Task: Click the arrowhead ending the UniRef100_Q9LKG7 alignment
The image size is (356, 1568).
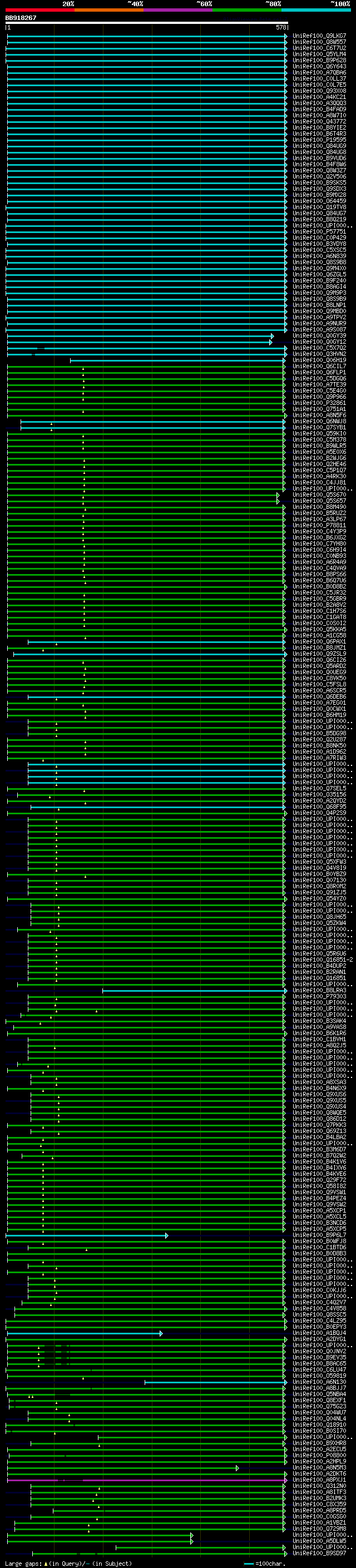Action: click(285, 36)
